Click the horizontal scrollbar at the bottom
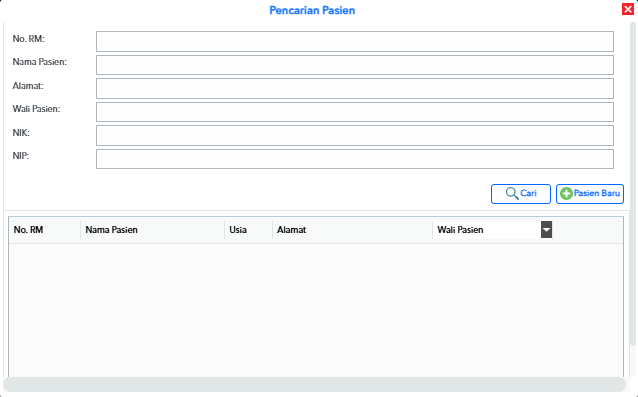Viewport: 638px width, 397px height. (314, 384)
